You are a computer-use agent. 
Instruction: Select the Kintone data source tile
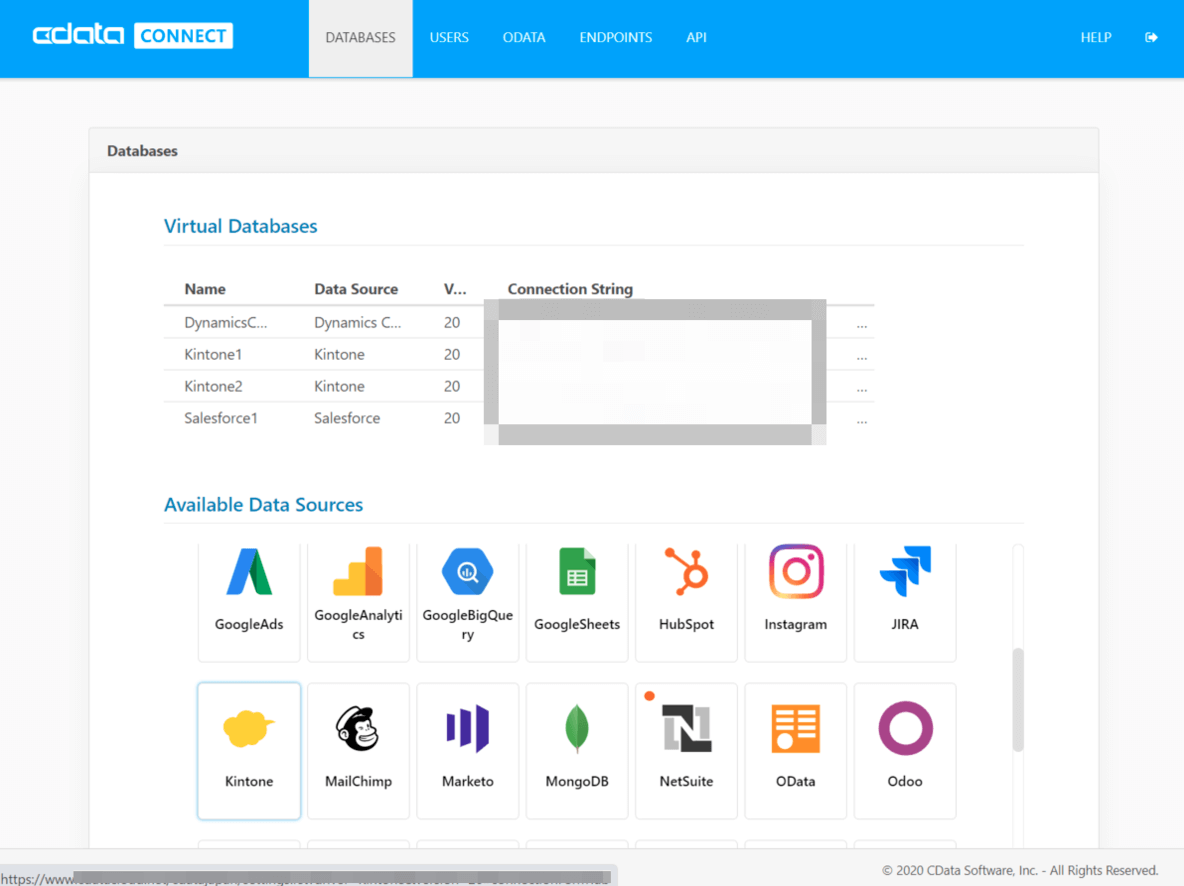[x=248, y=751]
